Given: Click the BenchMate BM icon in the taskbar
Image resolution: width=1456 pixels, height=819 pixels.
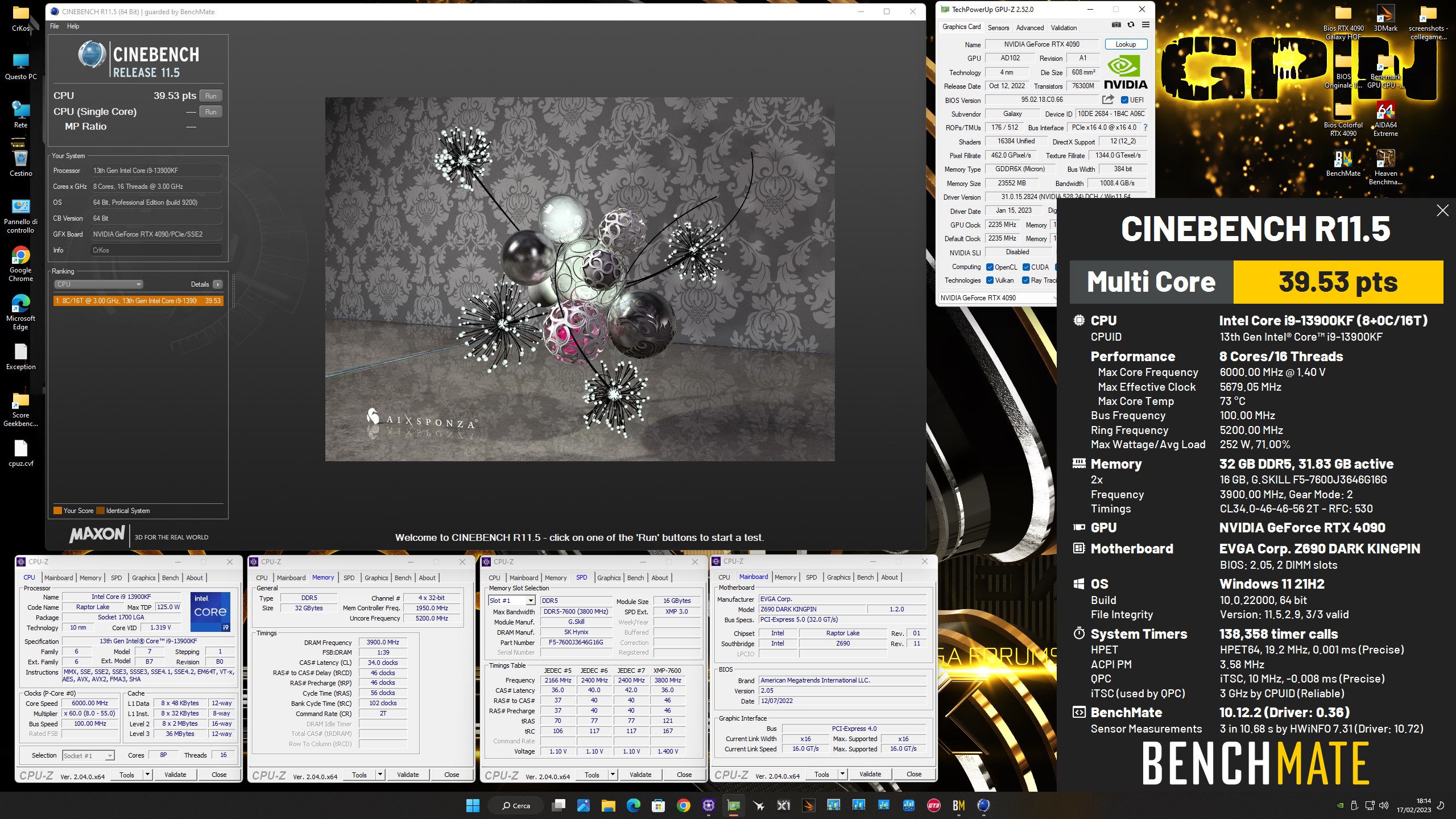Looking at the screenshot, I should pyautogui.click(x=958, y=805).
